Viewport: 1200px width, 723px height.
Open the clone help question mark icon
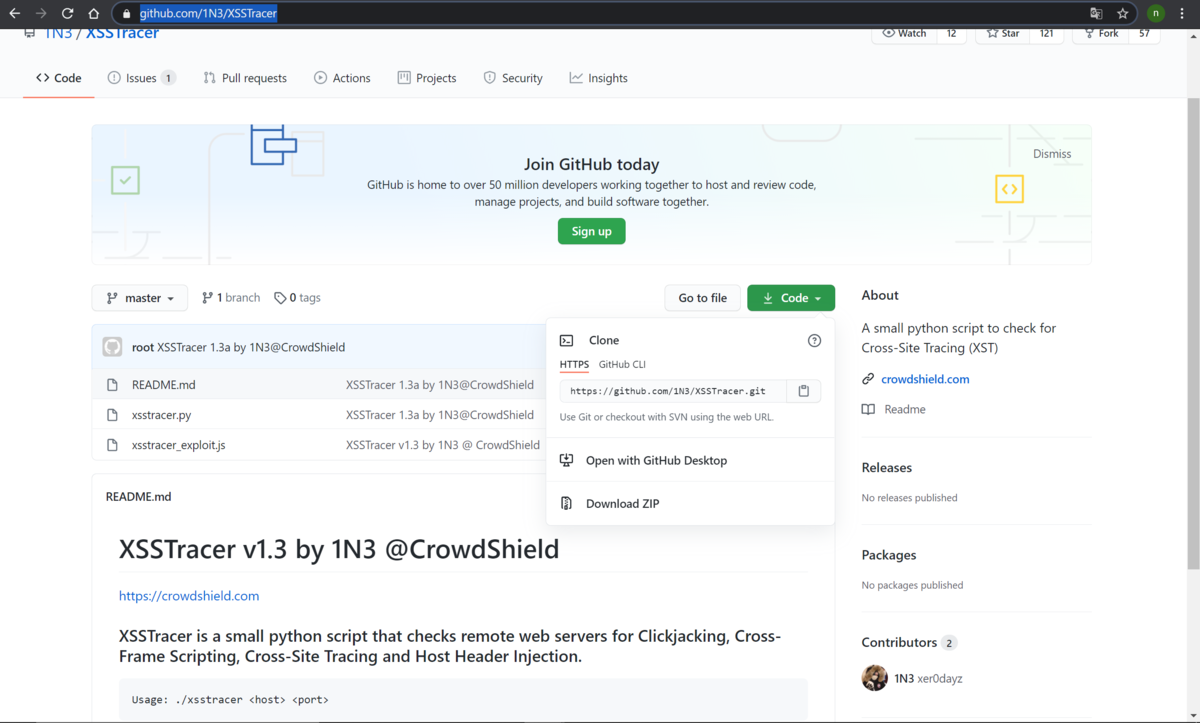814,340
